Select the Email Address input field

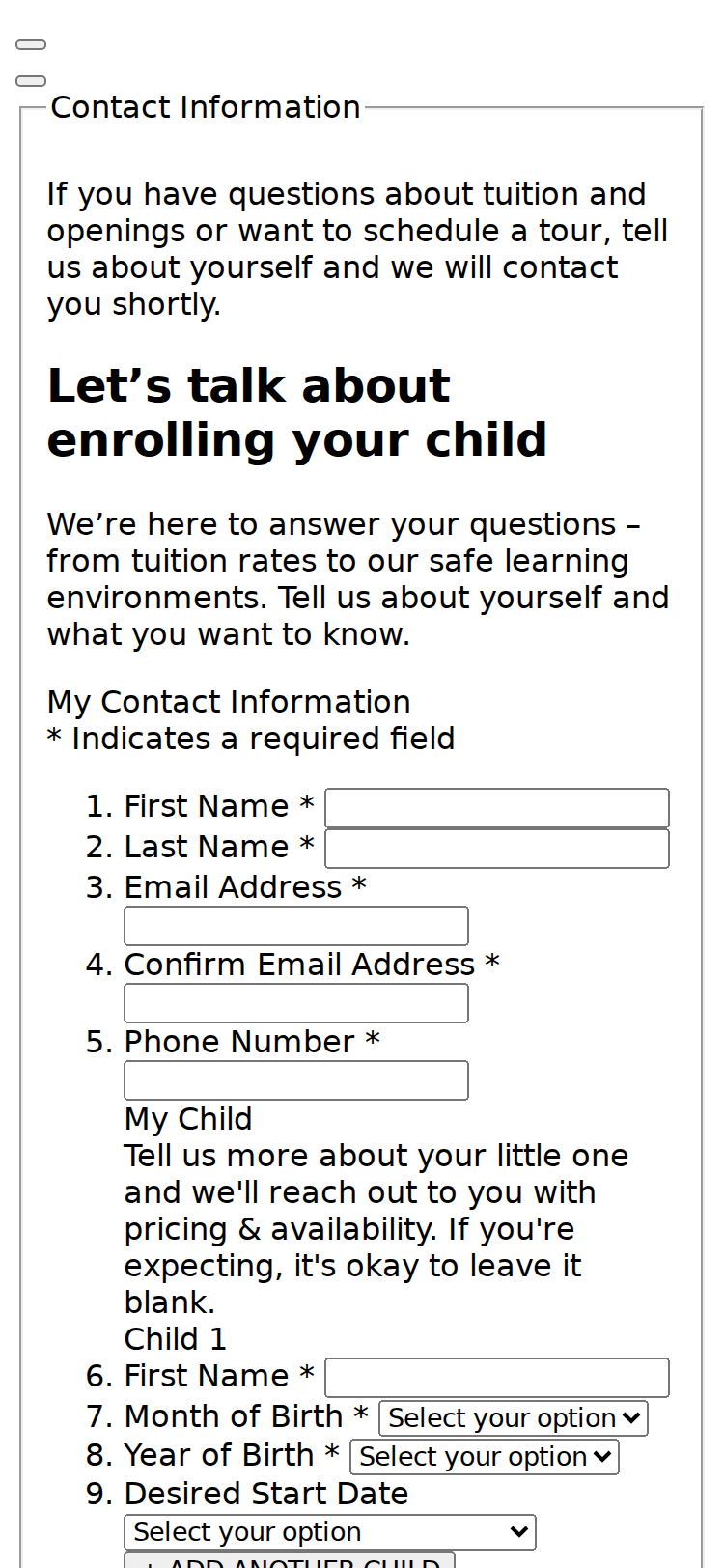click(x=296, y=926)
